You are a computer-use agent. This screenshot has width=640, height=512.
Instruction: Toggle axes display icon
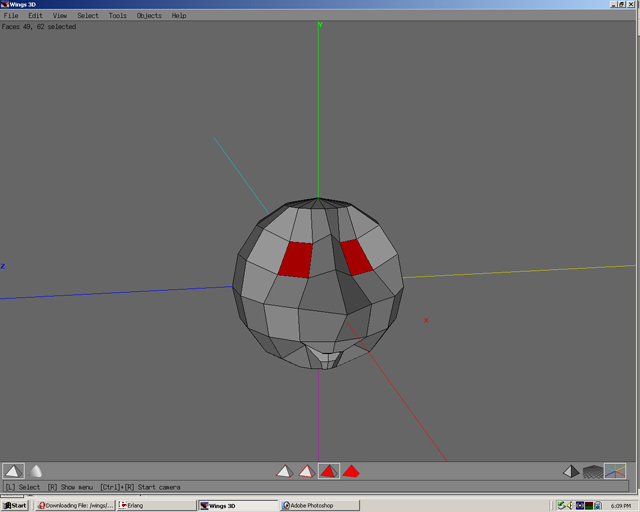coord(615,471)
